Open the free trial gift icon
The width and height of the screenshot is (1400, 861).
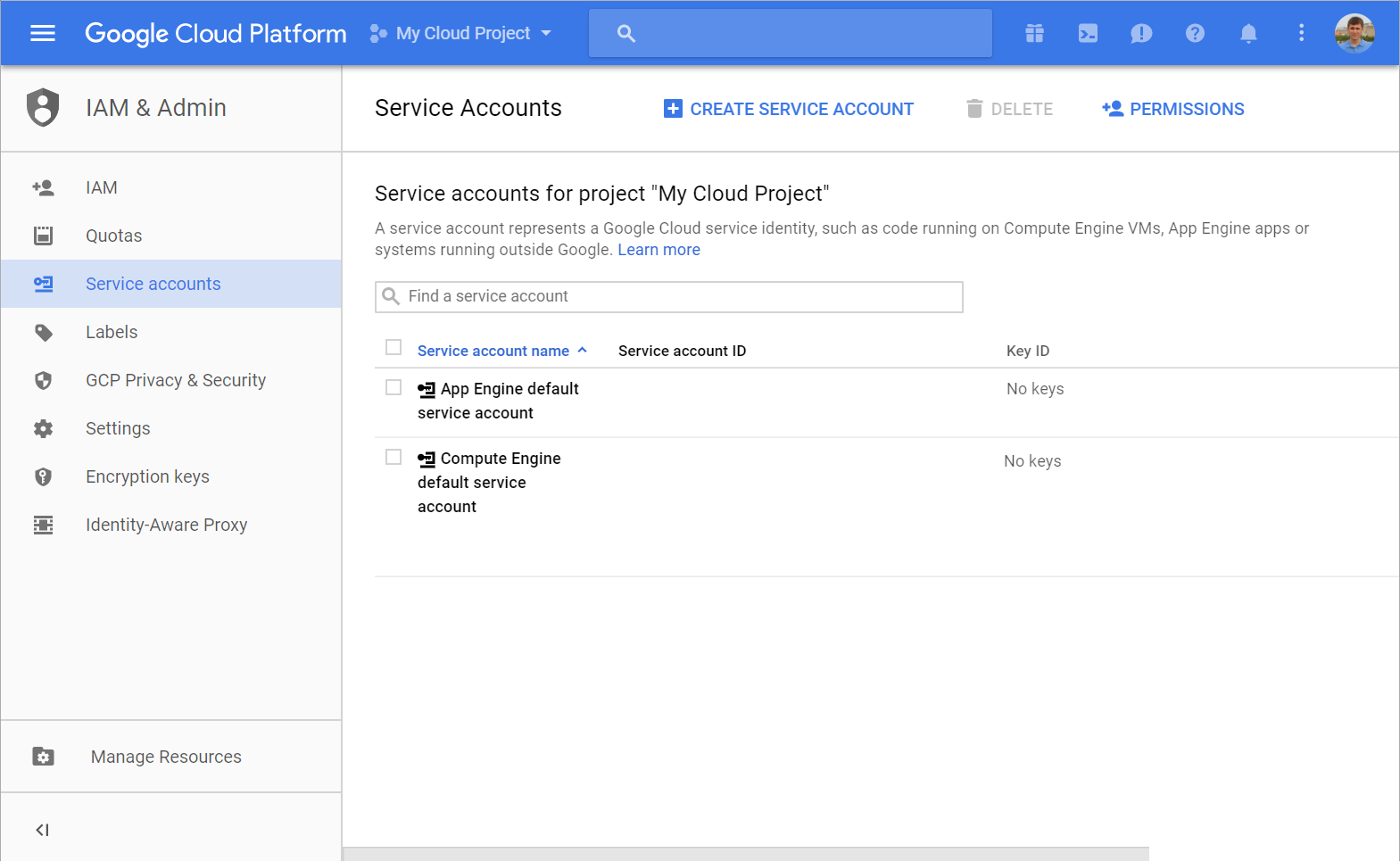pos(1034,33)
